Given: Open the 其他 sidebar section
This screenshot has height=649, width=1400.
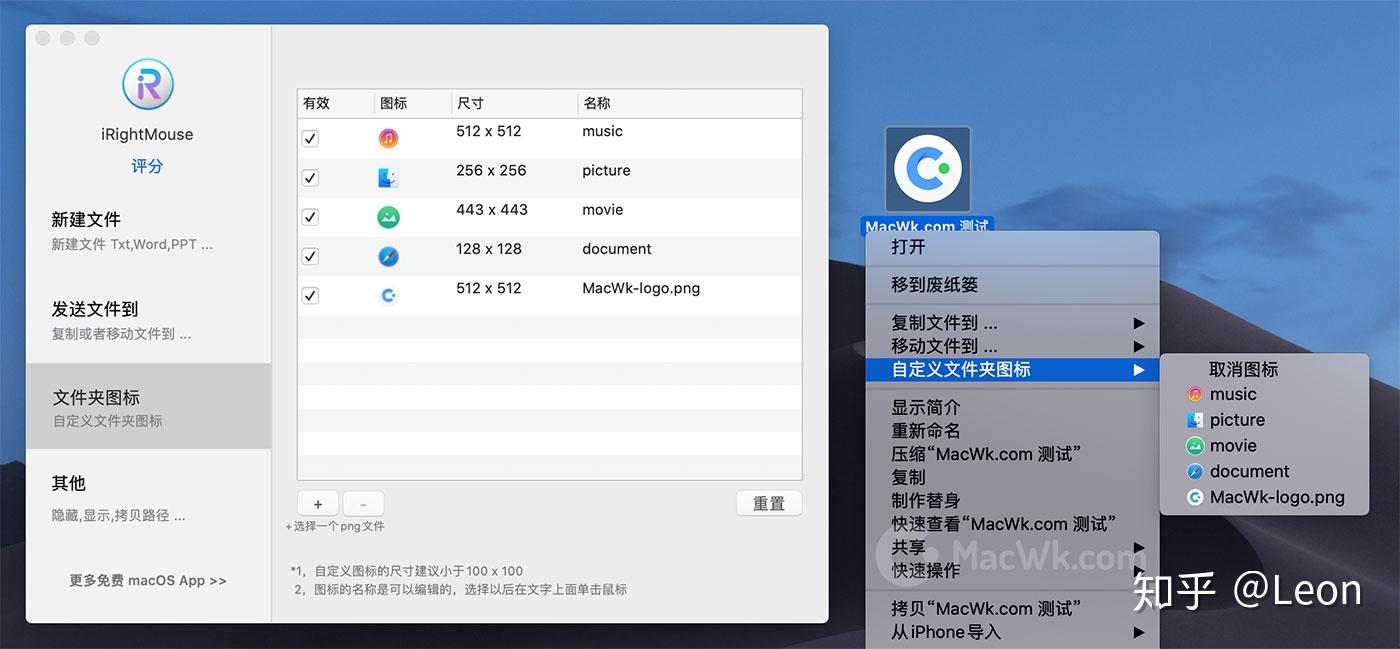Looking at the screenshot, I should pos(148,497).
